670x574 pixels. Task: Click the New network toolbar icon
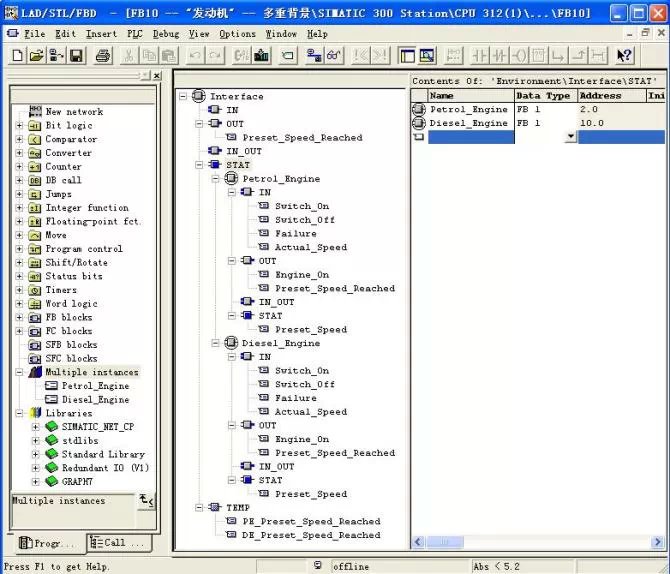click(x=453, y=56)
